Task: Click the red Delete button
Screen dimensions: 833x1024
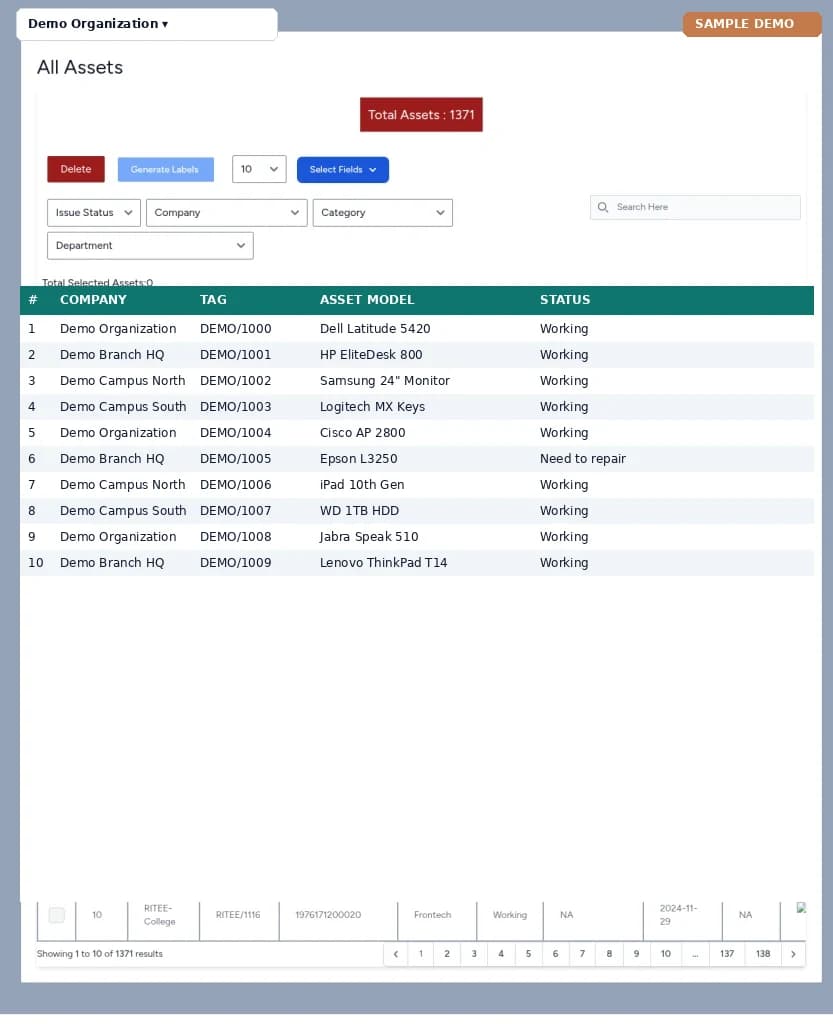Action: [76, 169]
